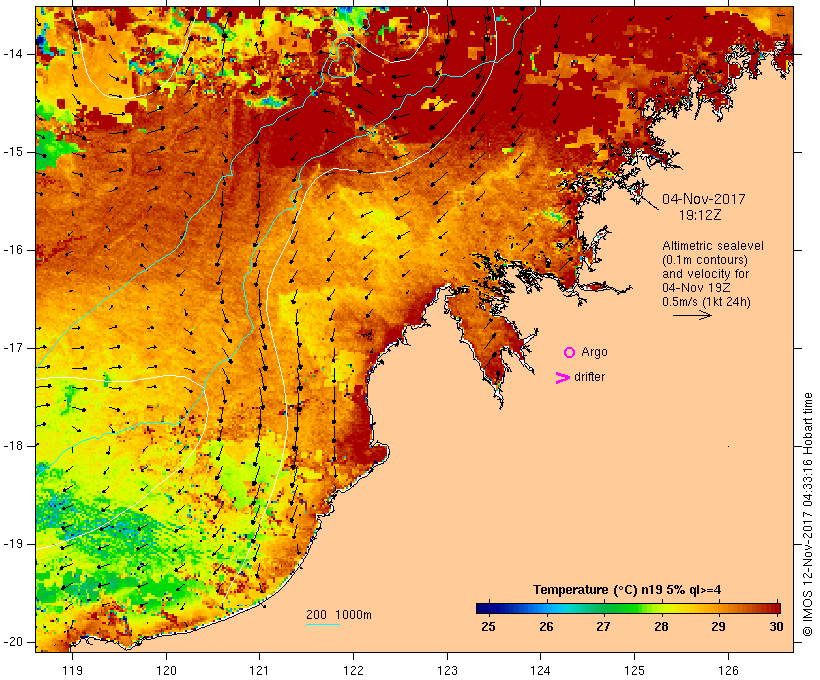Viewport: 820px width, 680px height.
Task: Click the longitude axis label 120
Action: click(166, 670)
